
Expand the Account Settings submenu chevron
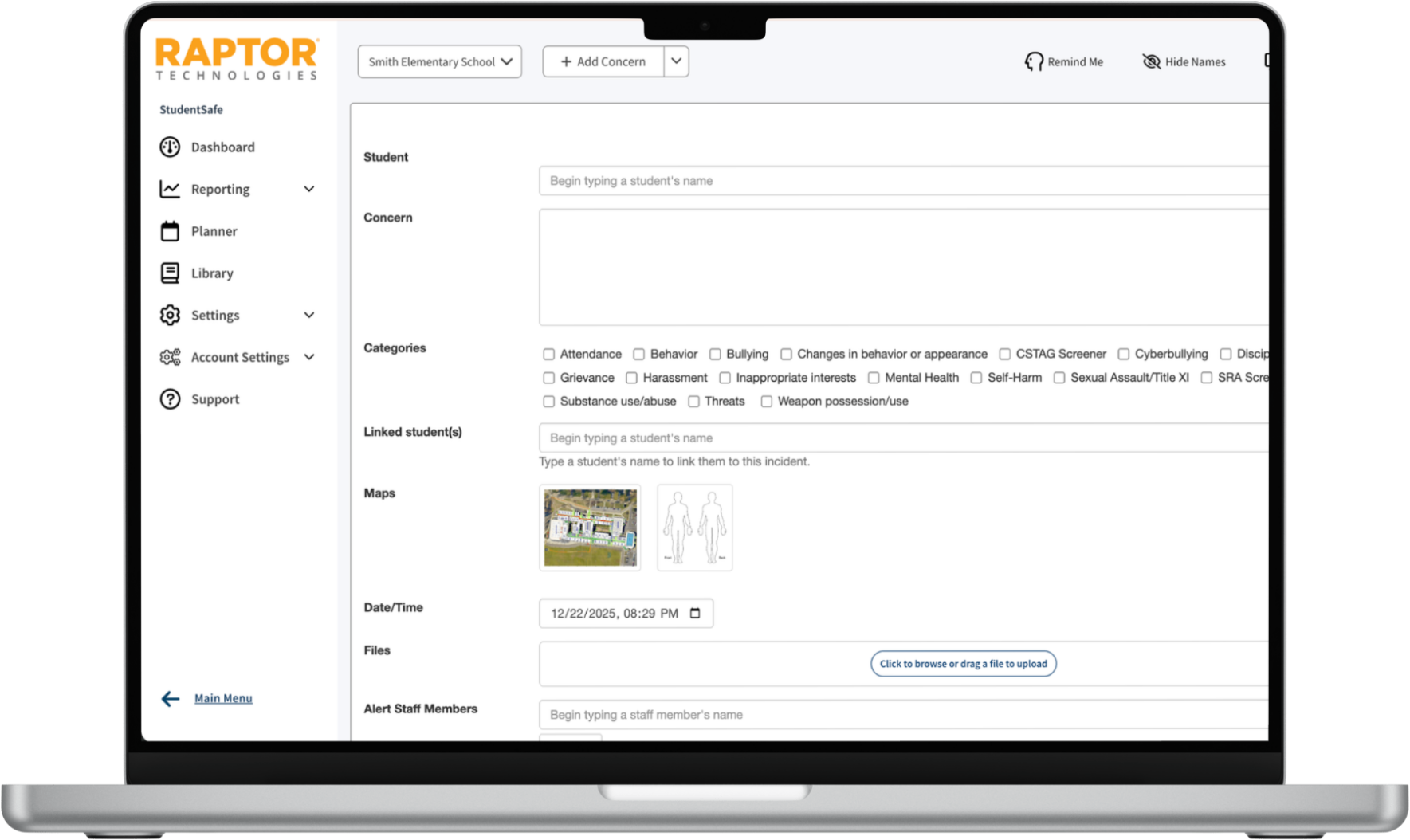click(x=309, y=357)
